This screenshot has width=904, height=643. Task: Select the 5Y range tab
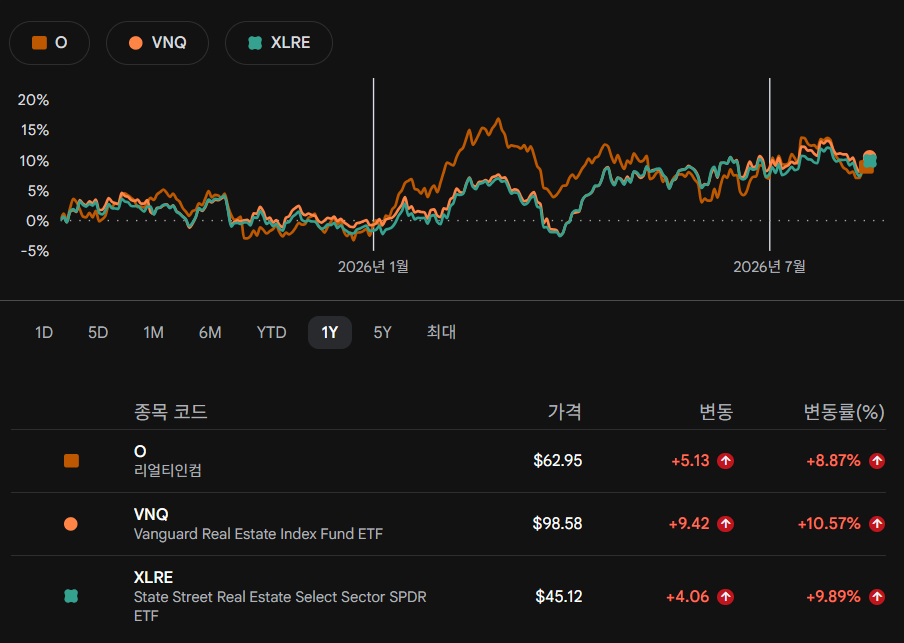pyautogui.click(x=382, y=332)
